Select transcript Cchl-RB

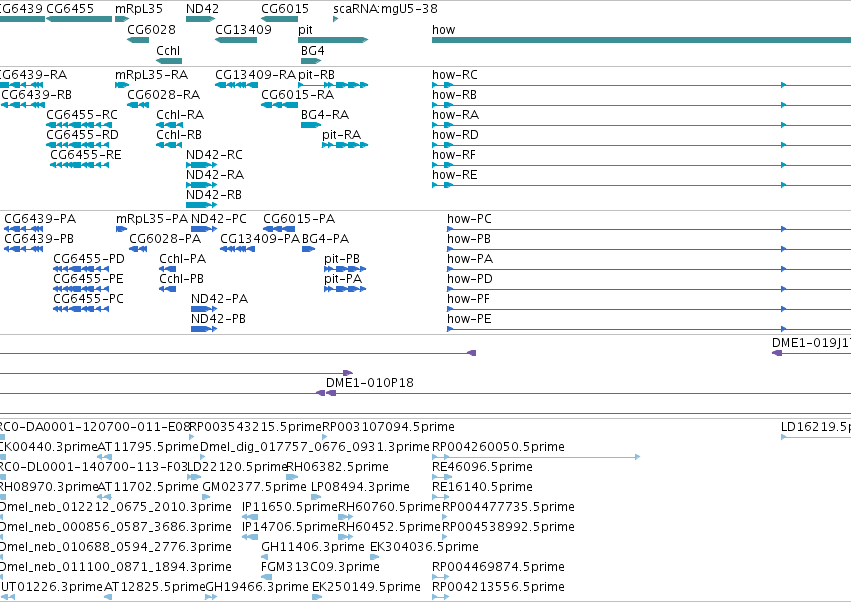pyautogui.click(x=179, y=135)
